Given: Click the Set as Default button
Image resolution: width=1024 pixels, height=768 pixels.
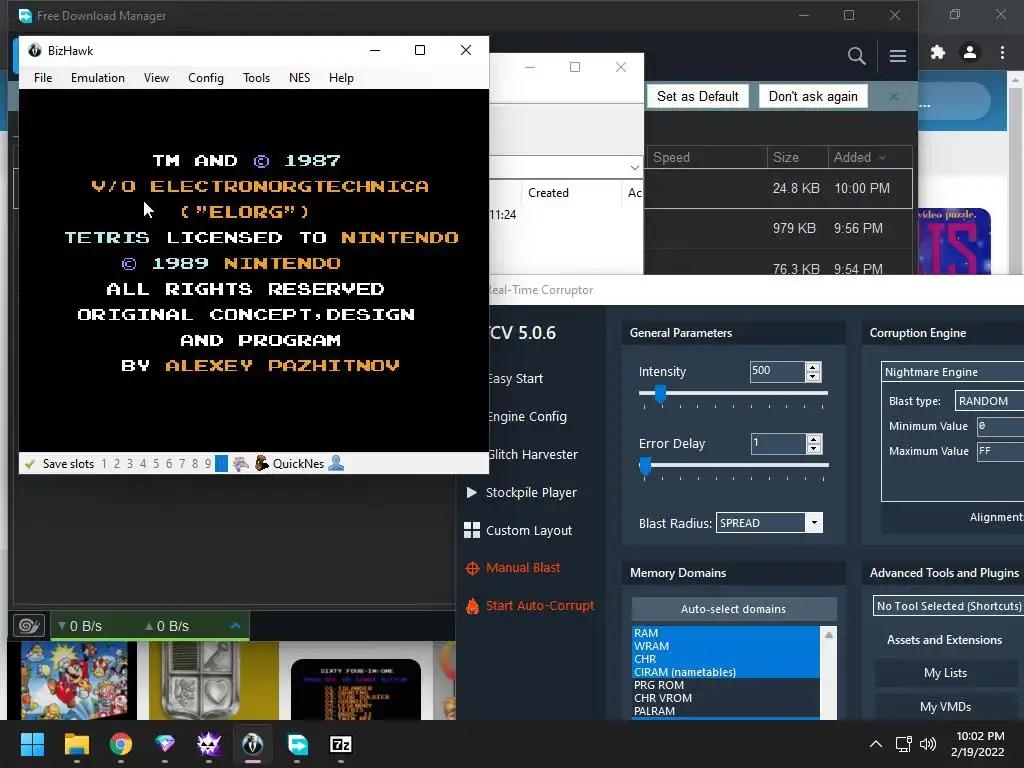Looking at the screenshot, I should pyautogui.click(x=697, y=97).
